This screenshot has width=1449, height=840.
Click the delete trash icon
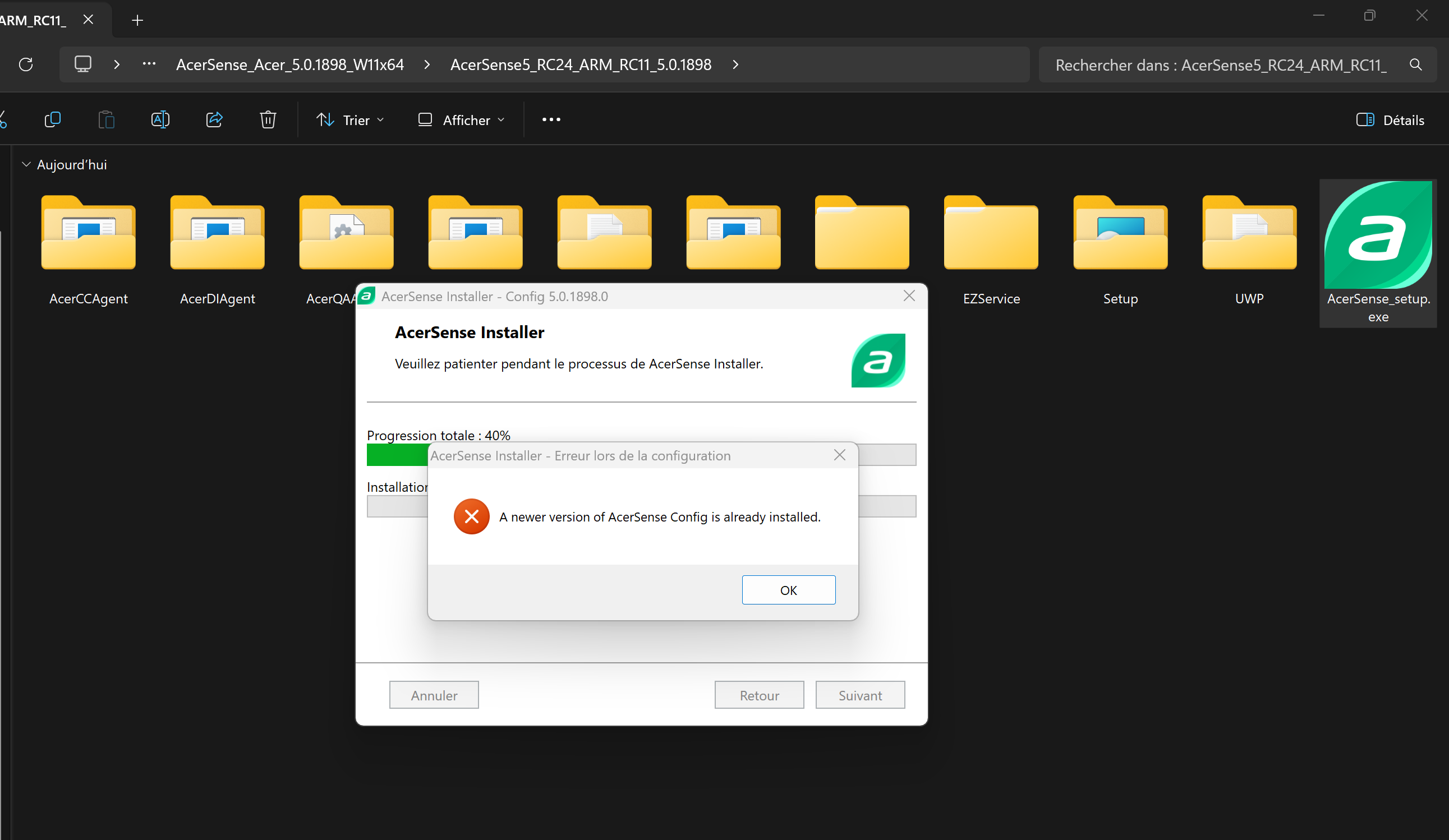click(268, 119)
